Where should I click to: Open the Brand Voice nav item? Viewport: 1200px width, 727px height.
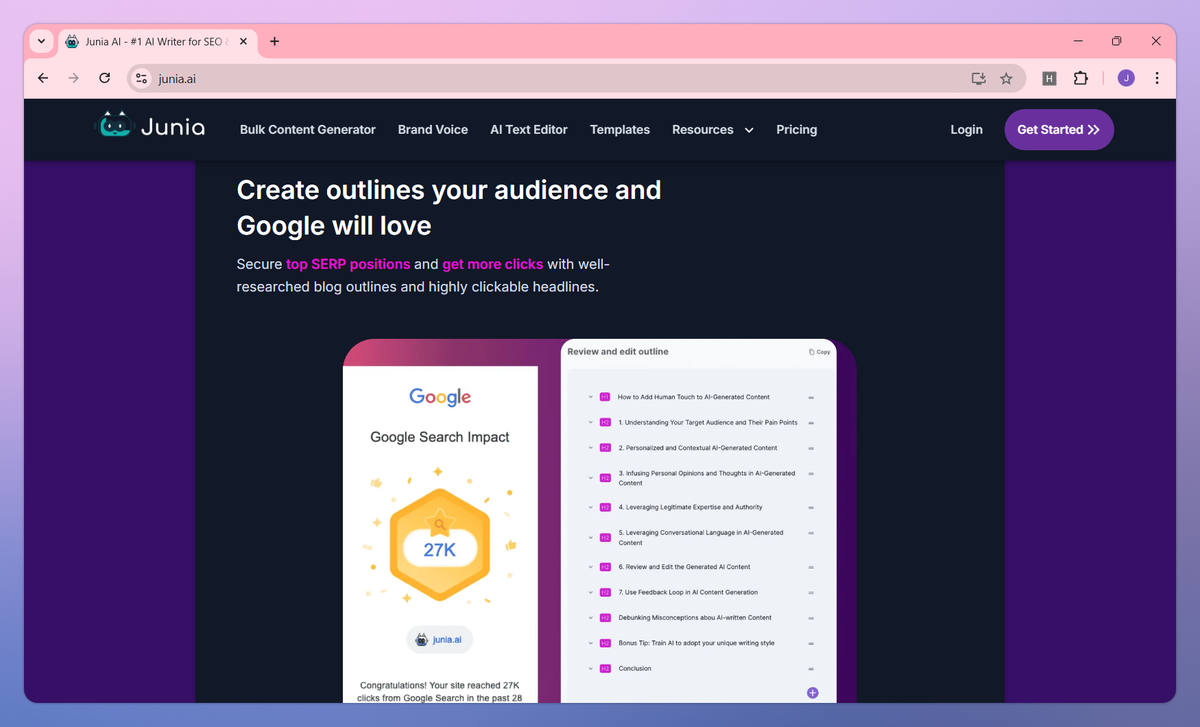coord(433,130)
